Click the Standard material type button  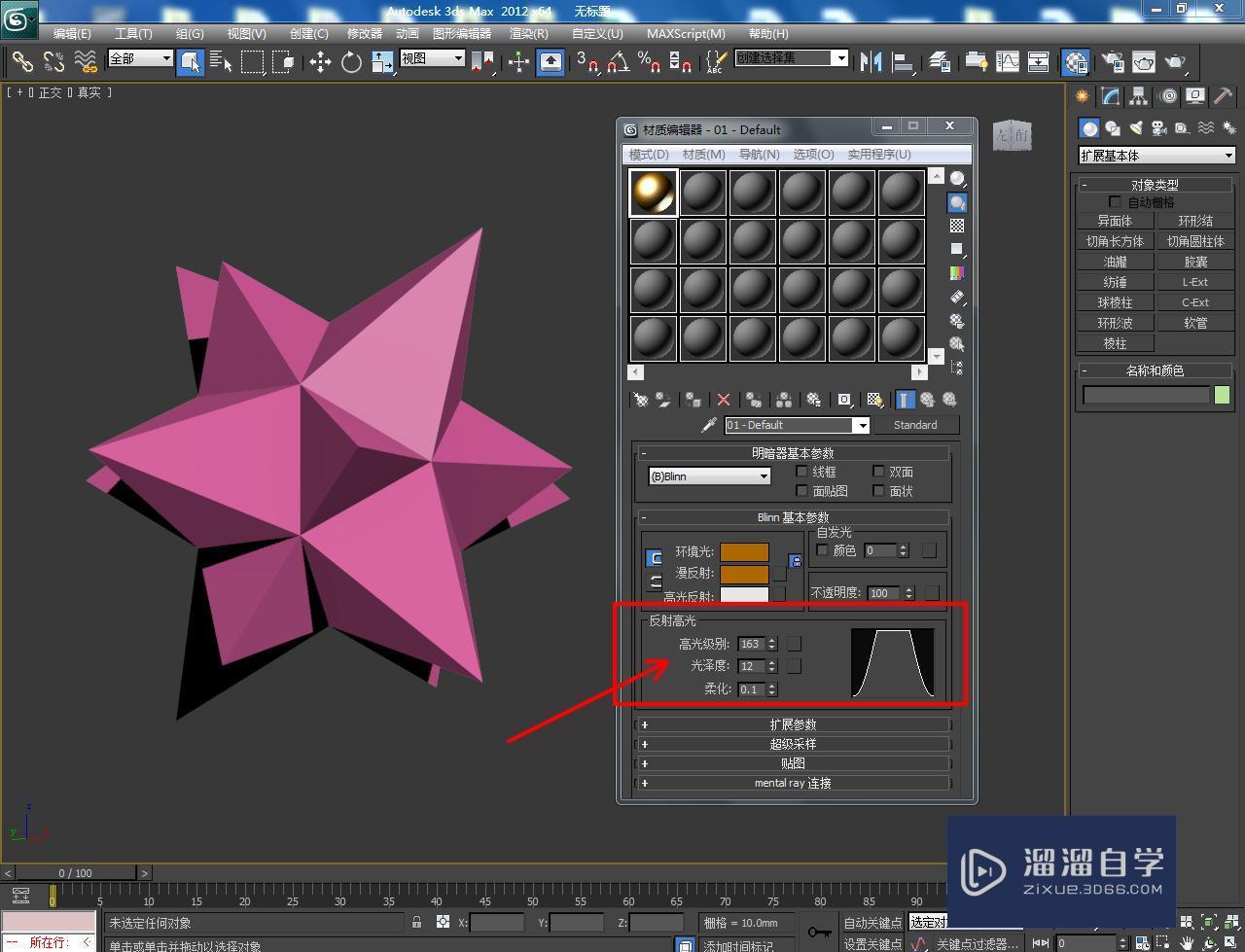(915, 425)
